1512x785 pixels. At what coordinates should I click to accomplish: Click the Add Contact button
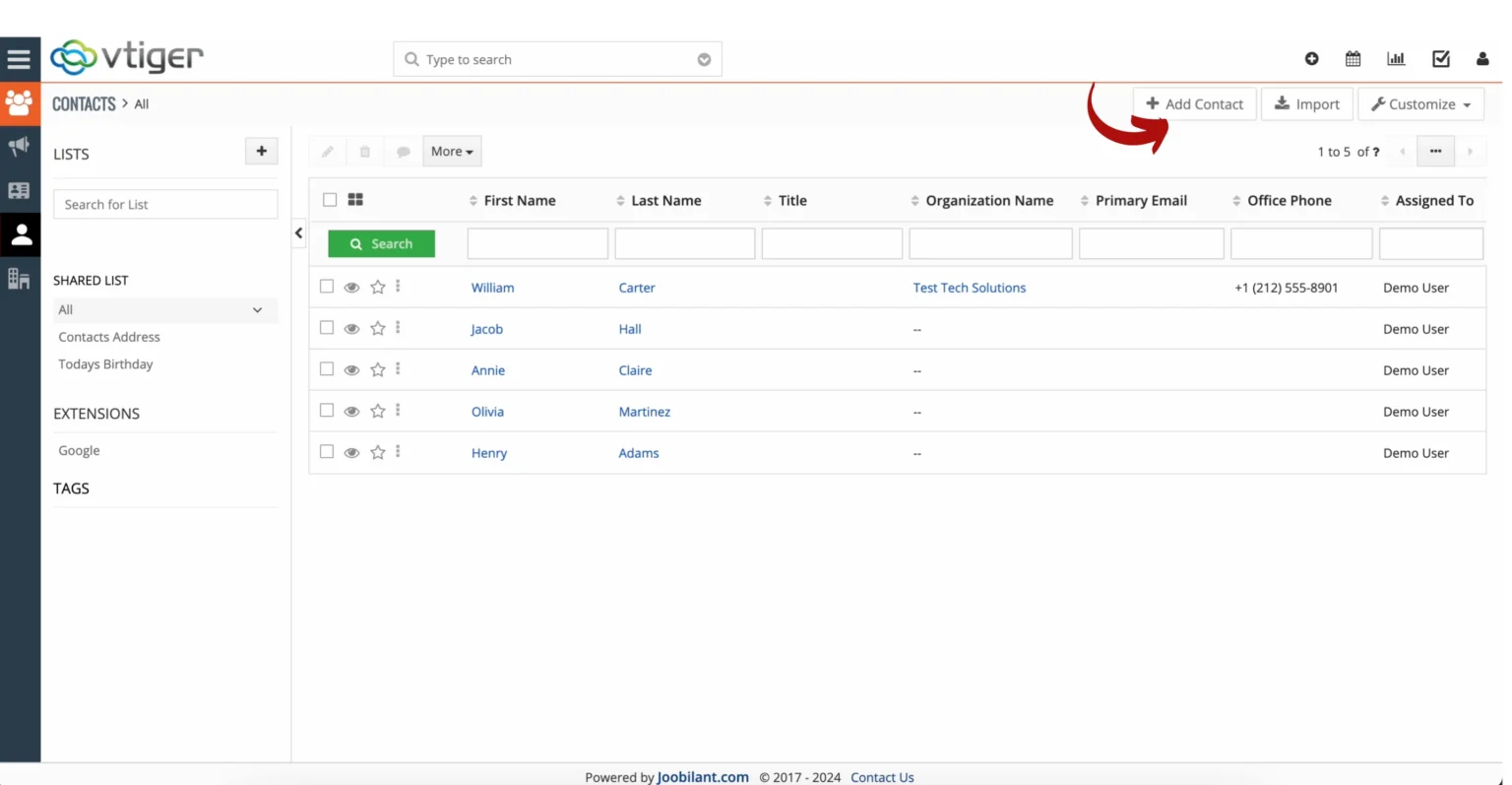point(1194,103)
